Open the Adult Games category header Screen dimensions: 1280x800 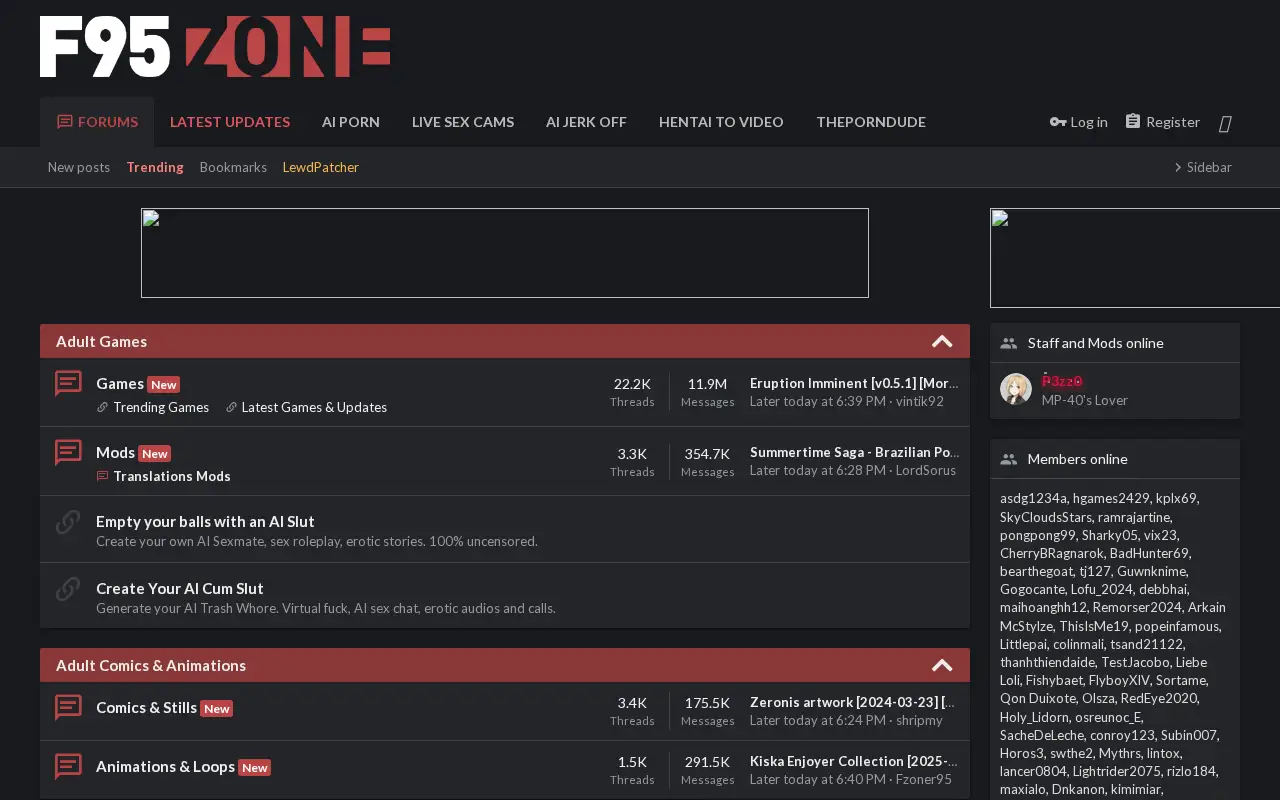pyautogui.click(x=101, y=341)
